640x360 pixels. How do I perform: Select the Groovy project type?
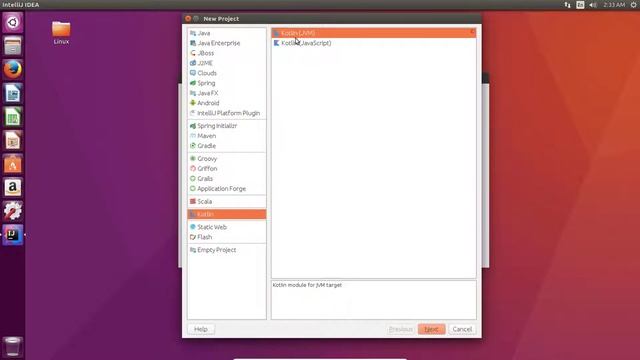[227, 158]
